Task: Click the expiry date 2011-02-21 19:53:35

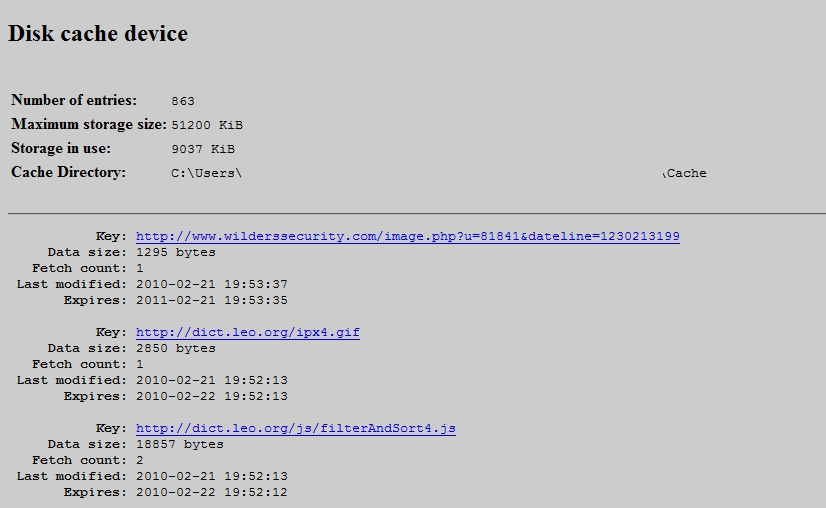Action: coord(211,300)
